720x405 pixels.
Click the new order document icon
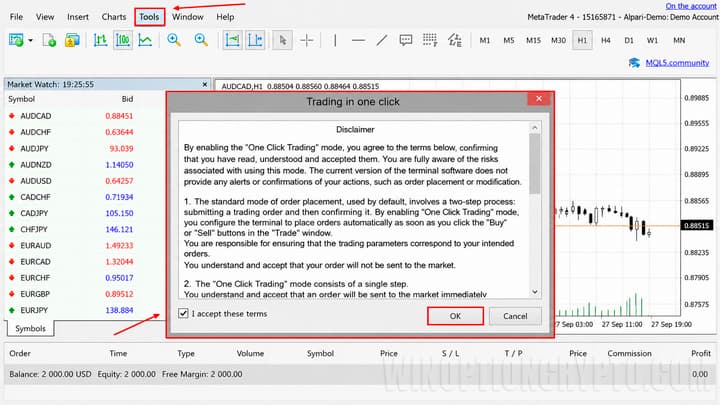49,40
